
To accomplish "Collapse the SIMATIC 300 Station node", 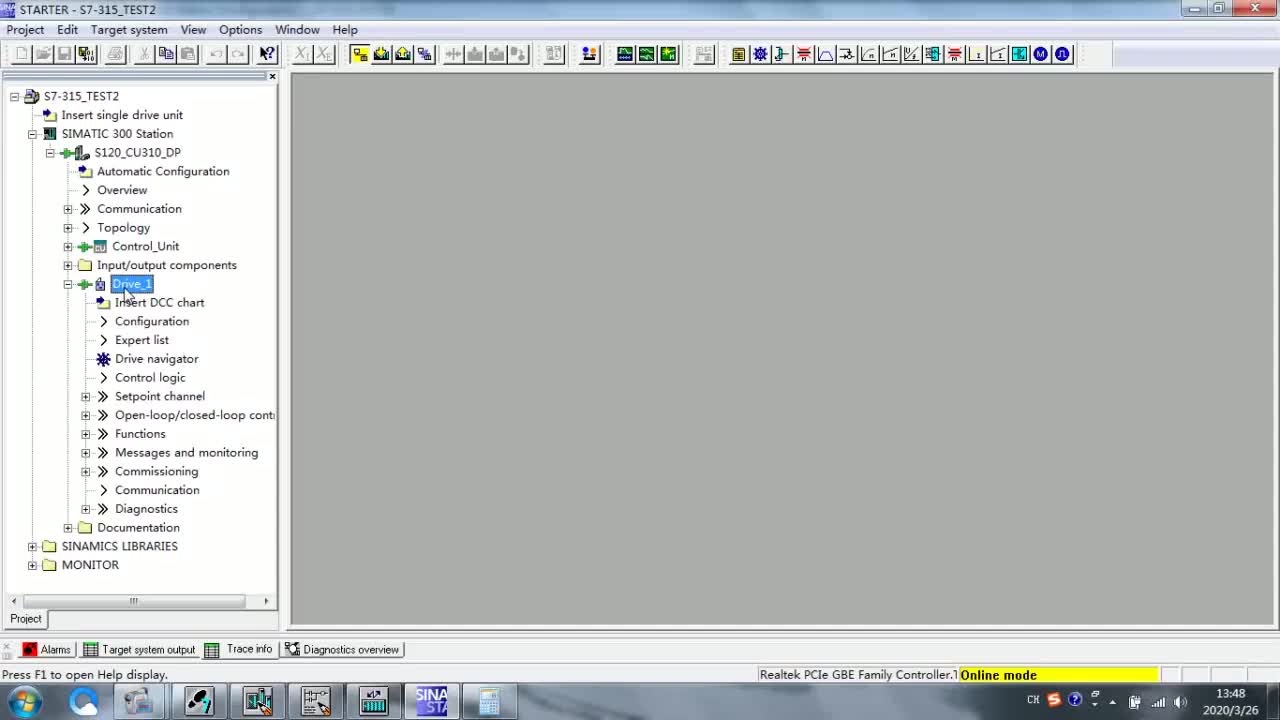I will coord(32,134).
